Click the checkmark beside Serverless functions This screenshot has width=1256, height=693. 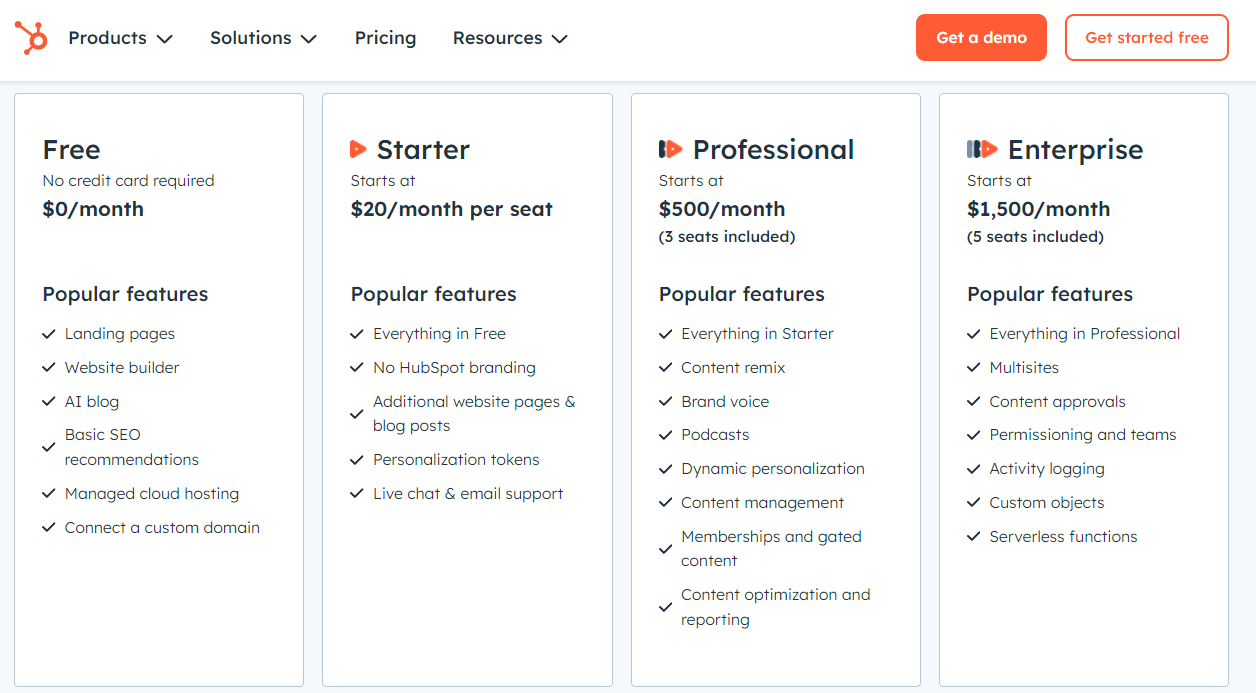[974, 536]
